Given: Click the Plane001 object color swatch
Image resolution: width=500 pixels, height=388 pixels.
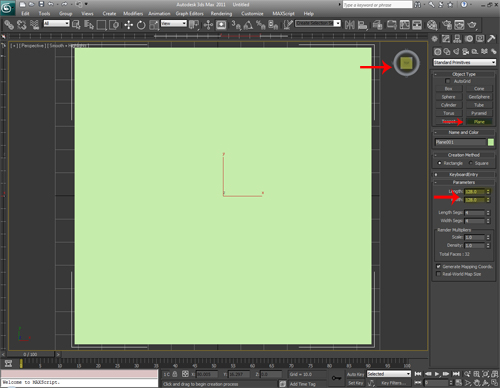Looking at the screenshot, I should click(x=491, y=142).
